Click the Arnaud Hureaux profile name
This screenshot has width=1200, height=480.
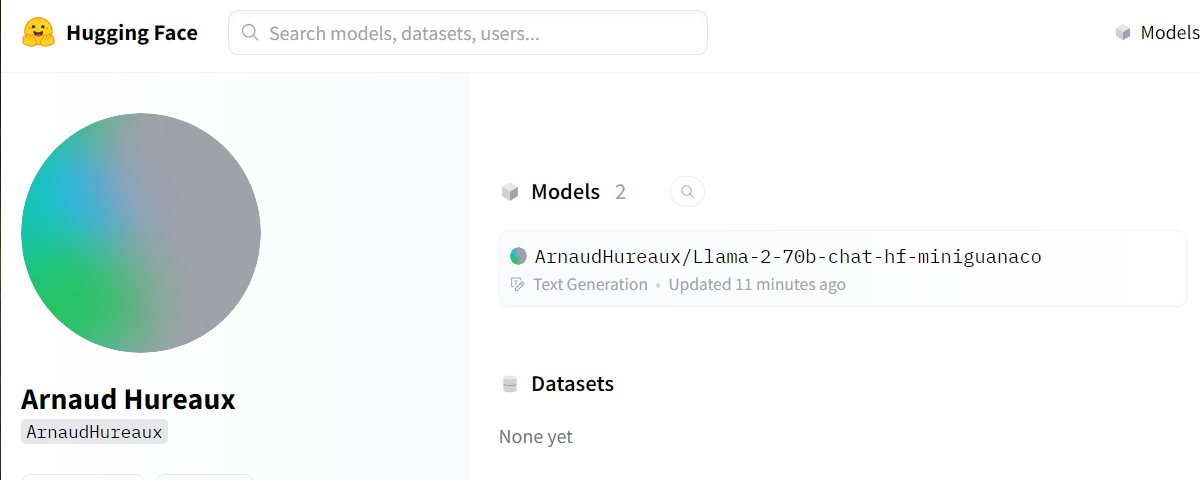coord(128,400)
